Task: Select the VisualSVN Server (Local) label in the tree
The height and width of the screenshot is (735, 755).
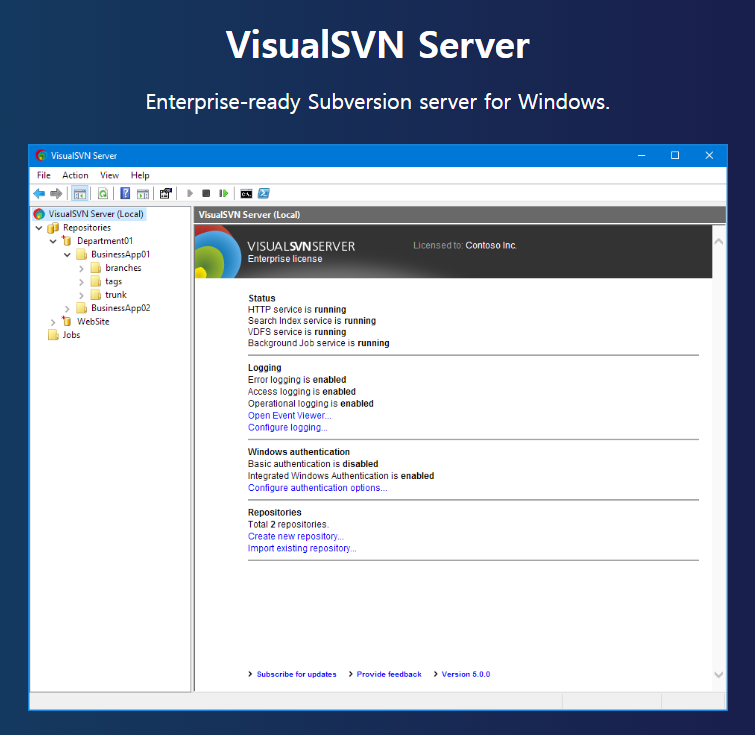Action: click(x=96, y=214)
